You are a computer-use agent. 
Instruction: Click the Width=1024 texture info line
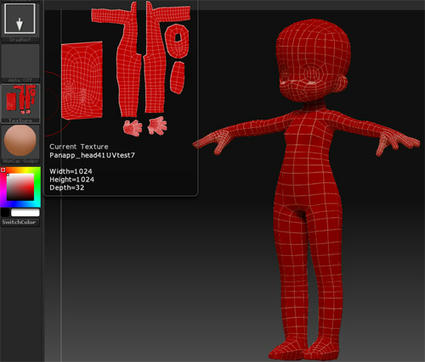point(71,171)
